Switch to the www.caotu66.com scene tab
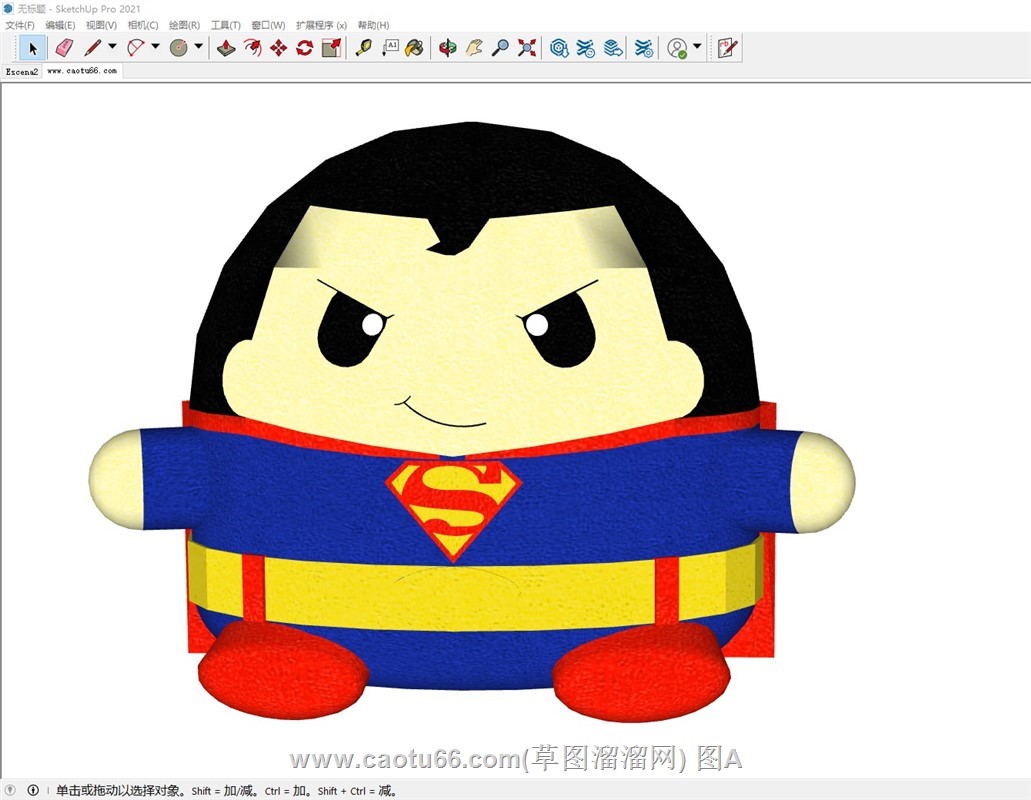The image size is (1031, 800). pos(82,71)
